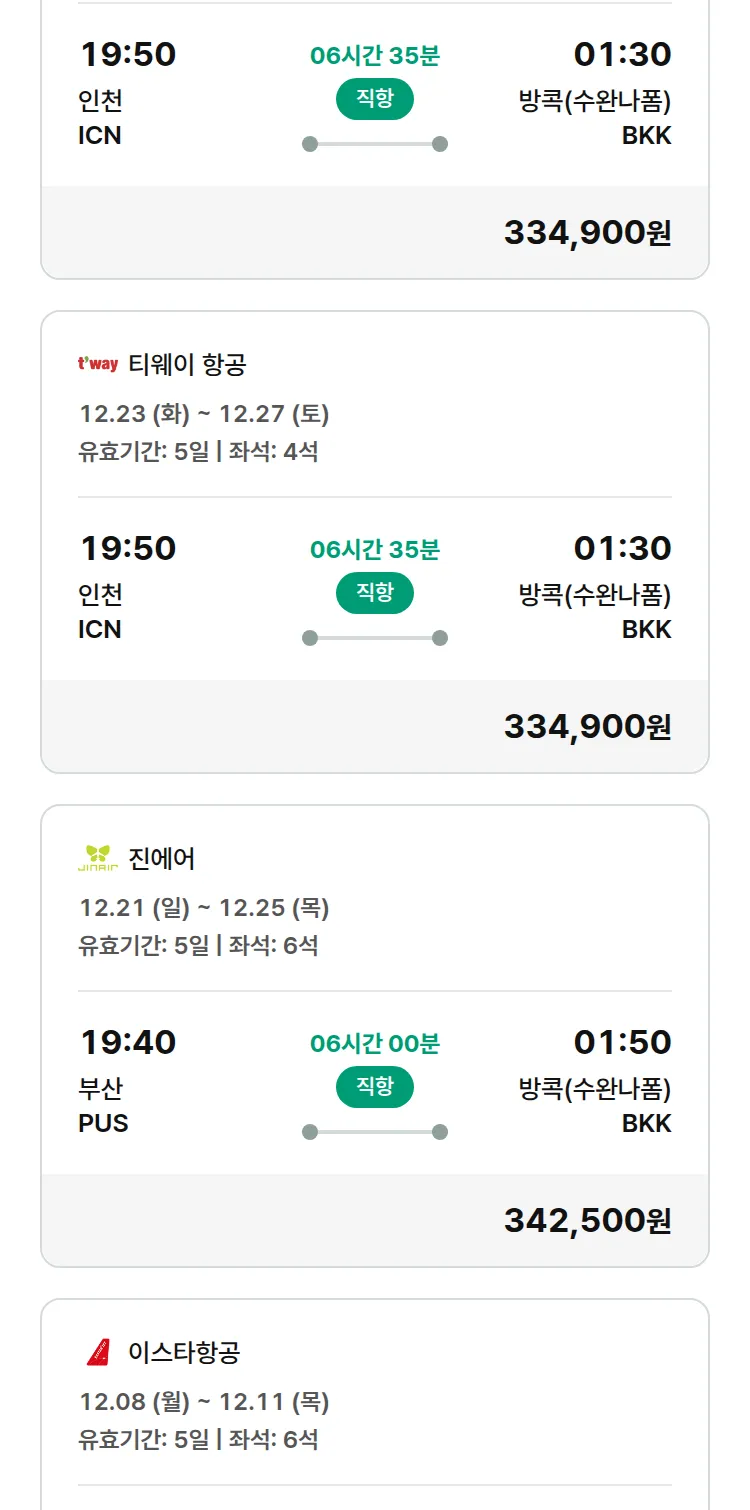Click the 19:40 departure time from 부산
This screenshot has height=1510, width=750.
point(128,1042)
